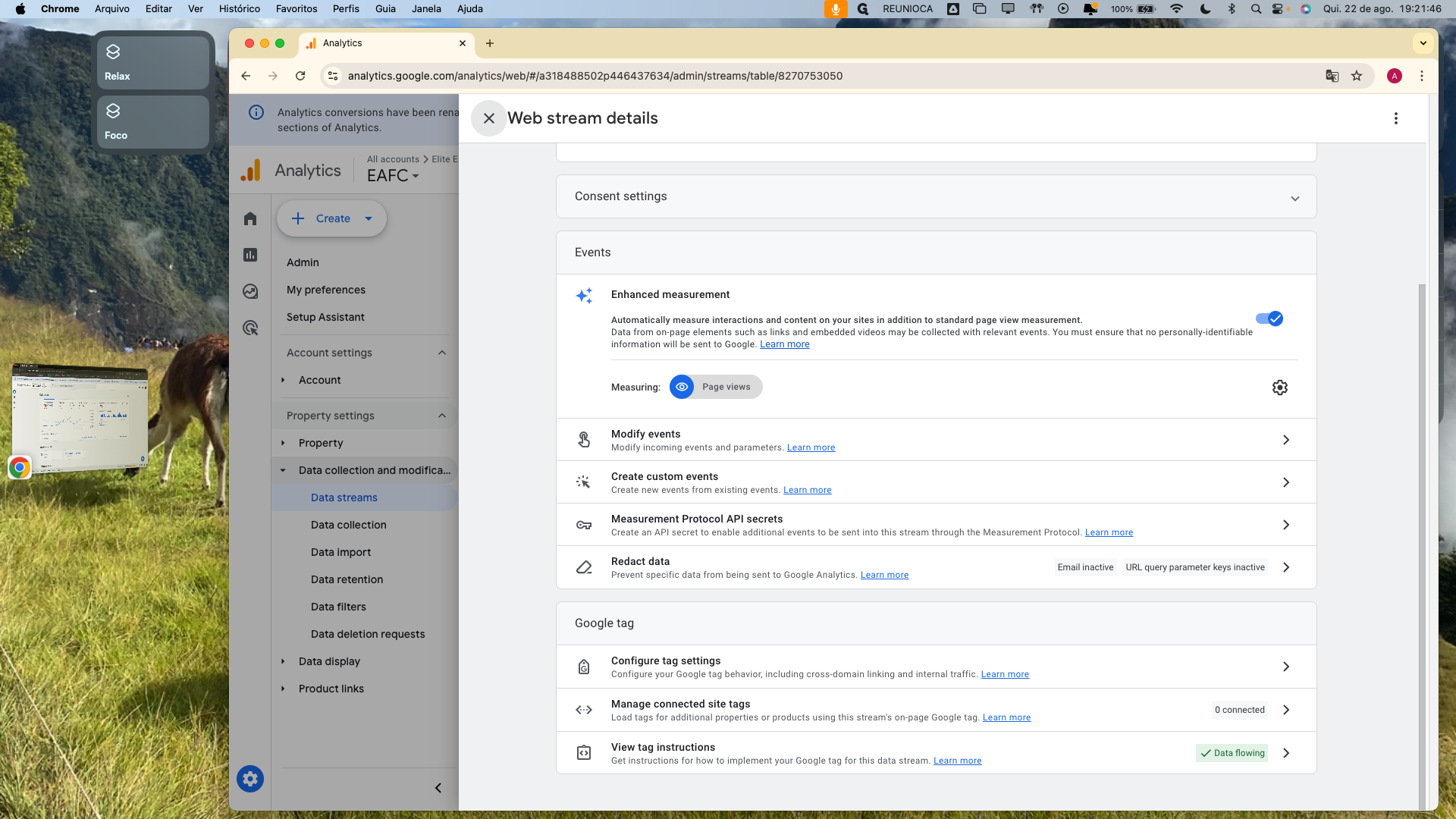This screenshot has height=819, width=1456.
Task: Click the Configure tag settings icon
Action: [x=584, y=667]
